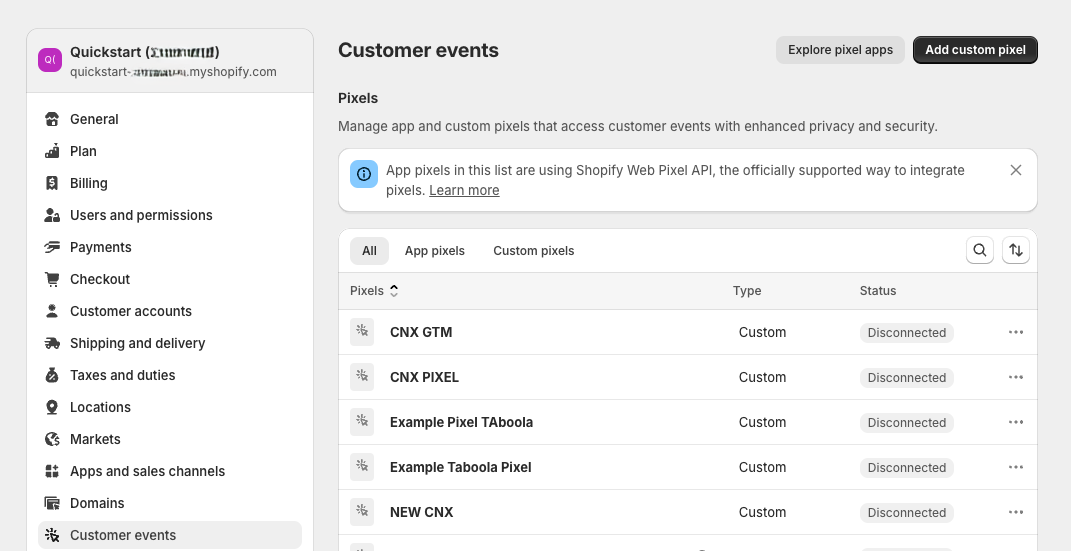Image resolution: width=1071 pixels, height=551 pixels.
Task: Open the pixel search magnifier
Action: click(x=979, y=250)
